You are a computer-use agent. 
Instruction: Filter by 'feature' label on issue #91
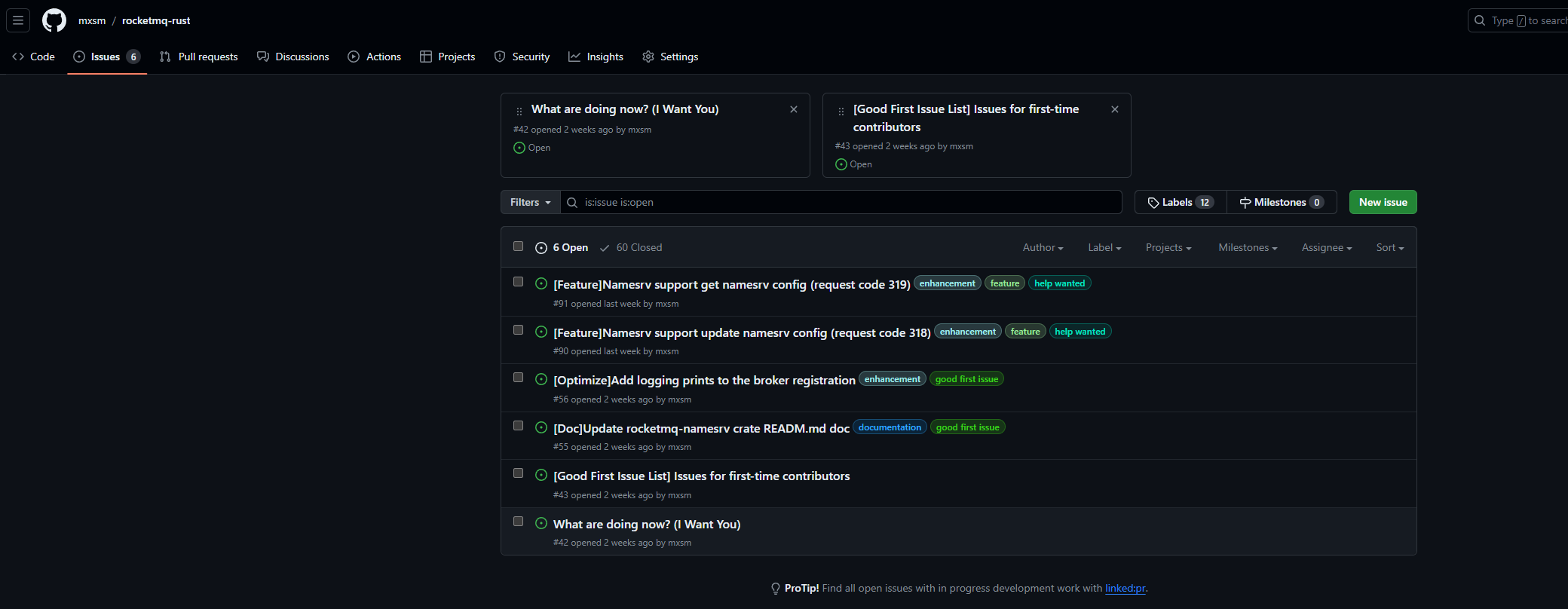click(x=1004, y=283)
